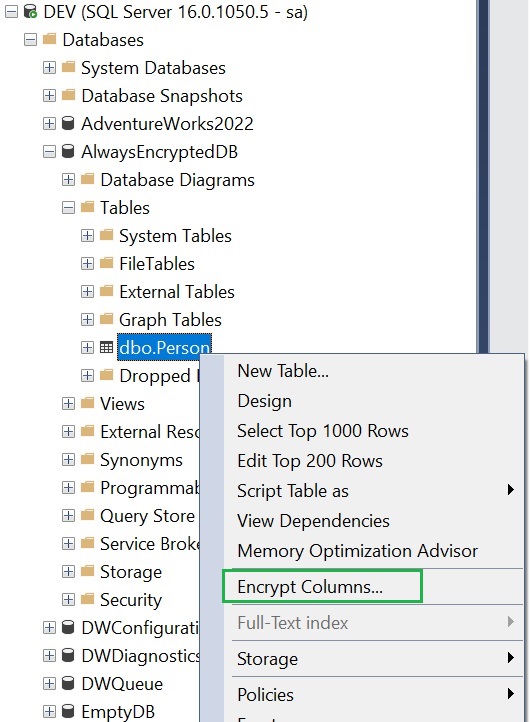Click the DEV server connection icon
The width and height of the screenshot is (530, 722).
tap(30, 12)
